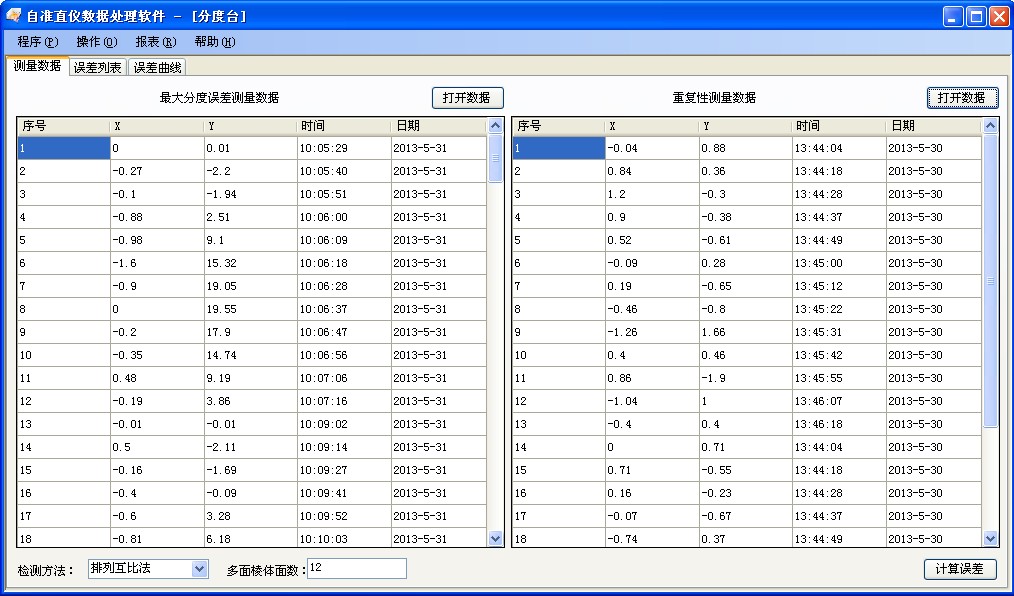The width and height of the screenshot is (1014, 596).
Task: Switch to the 误差列表 tab
Action: tap(99, 66)
